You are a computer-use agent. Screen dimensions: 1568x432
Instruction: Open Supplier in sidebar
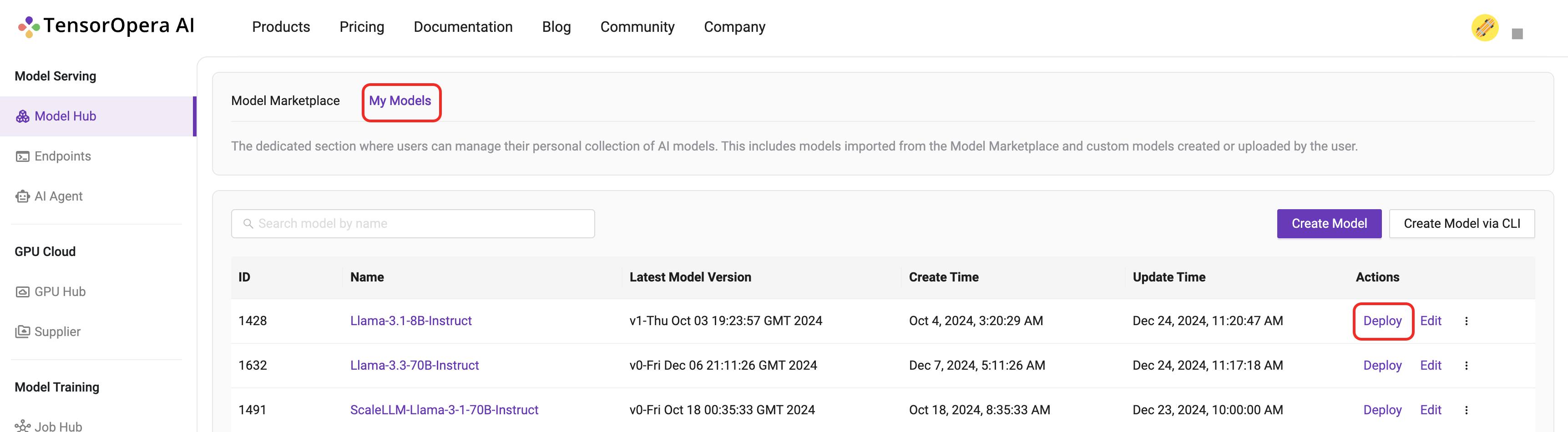click(x=57, y=332)
